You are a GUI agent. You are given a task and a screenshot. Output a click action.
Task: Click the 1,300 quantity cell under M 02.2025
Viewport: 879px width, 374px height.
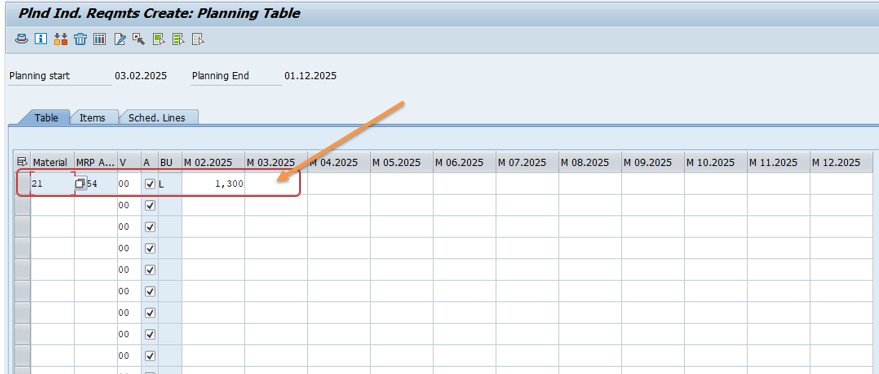[x=213, y=183]
